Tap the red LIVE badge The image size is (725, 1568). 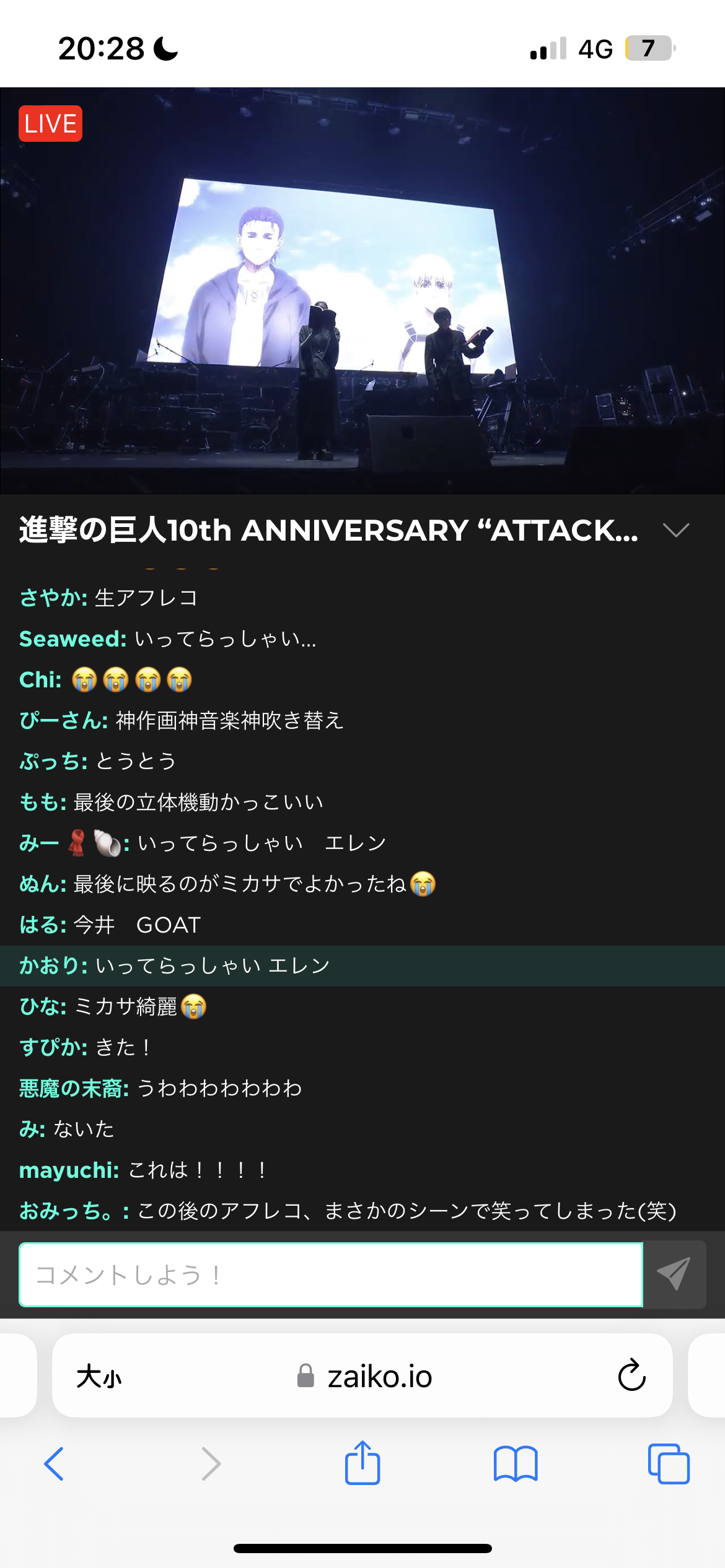50,124
